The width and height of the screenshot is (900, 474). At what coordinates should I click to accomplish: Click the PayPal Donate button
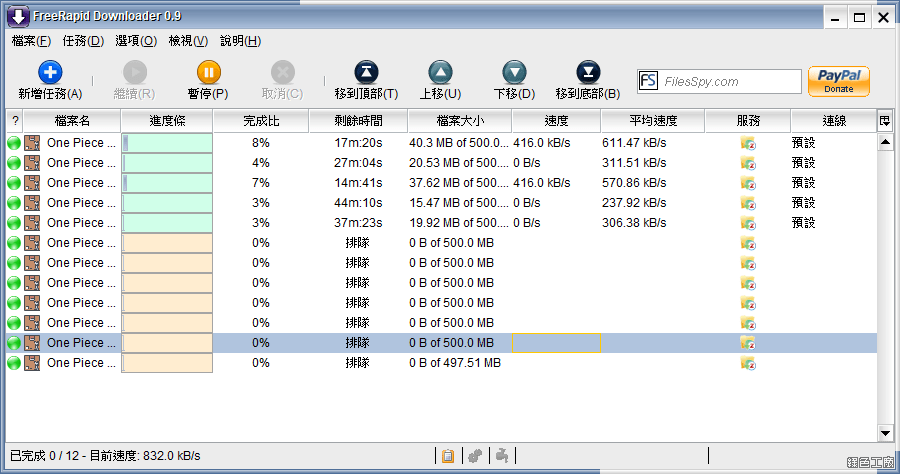839,81
